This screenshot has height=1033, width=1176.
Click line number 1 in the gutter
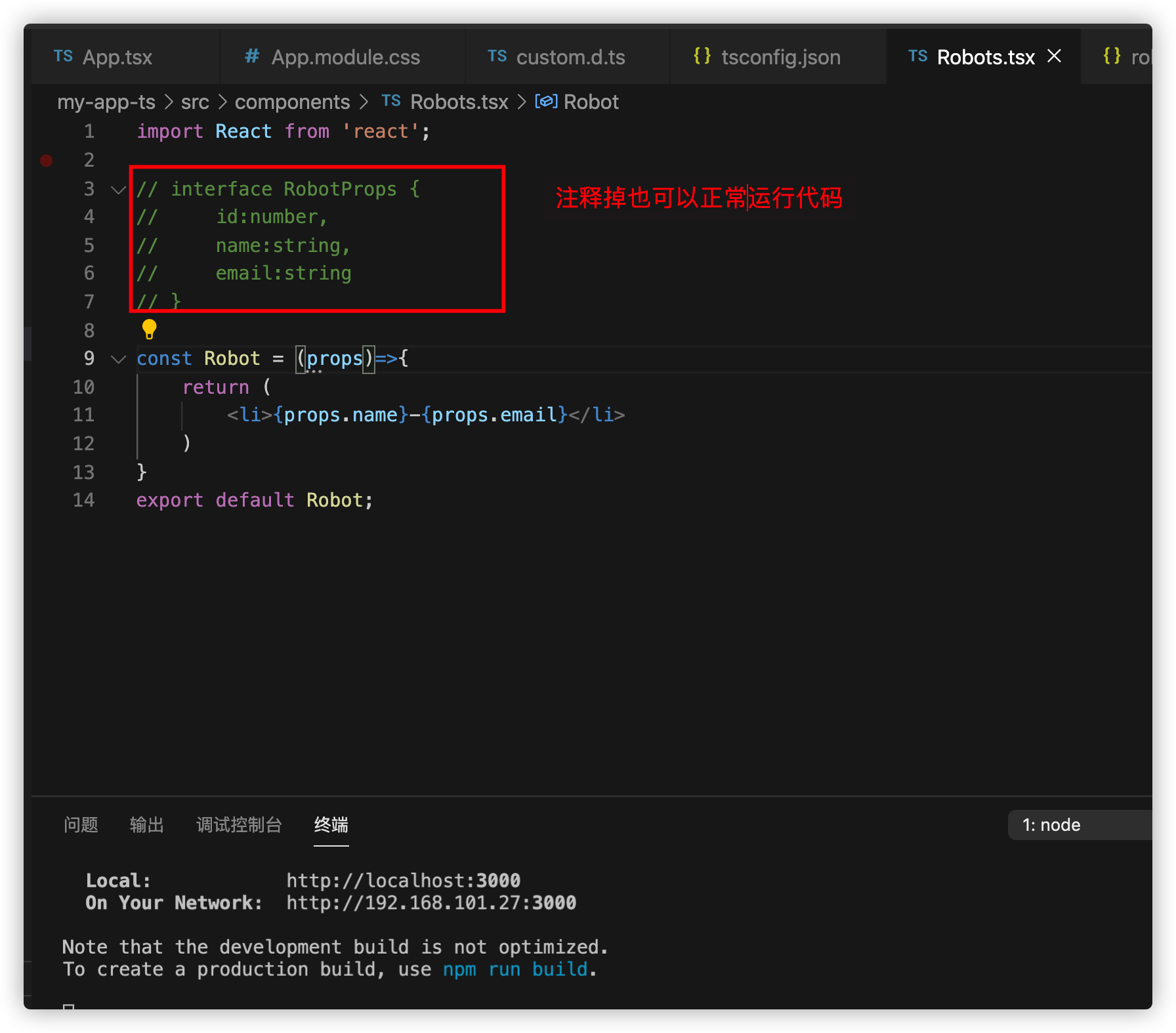89,132
